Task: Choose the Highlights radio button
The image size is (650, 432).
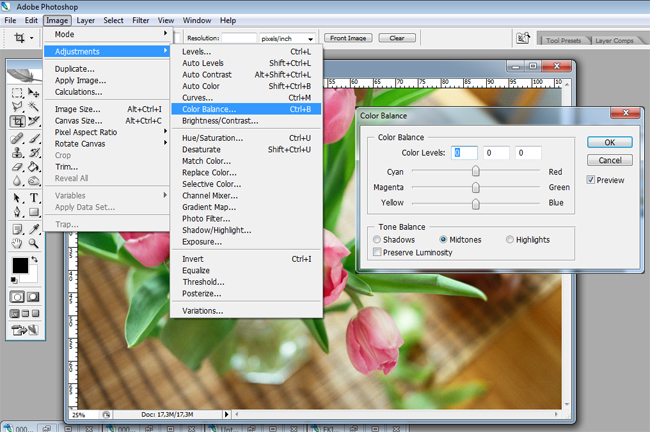Action: 510,240
